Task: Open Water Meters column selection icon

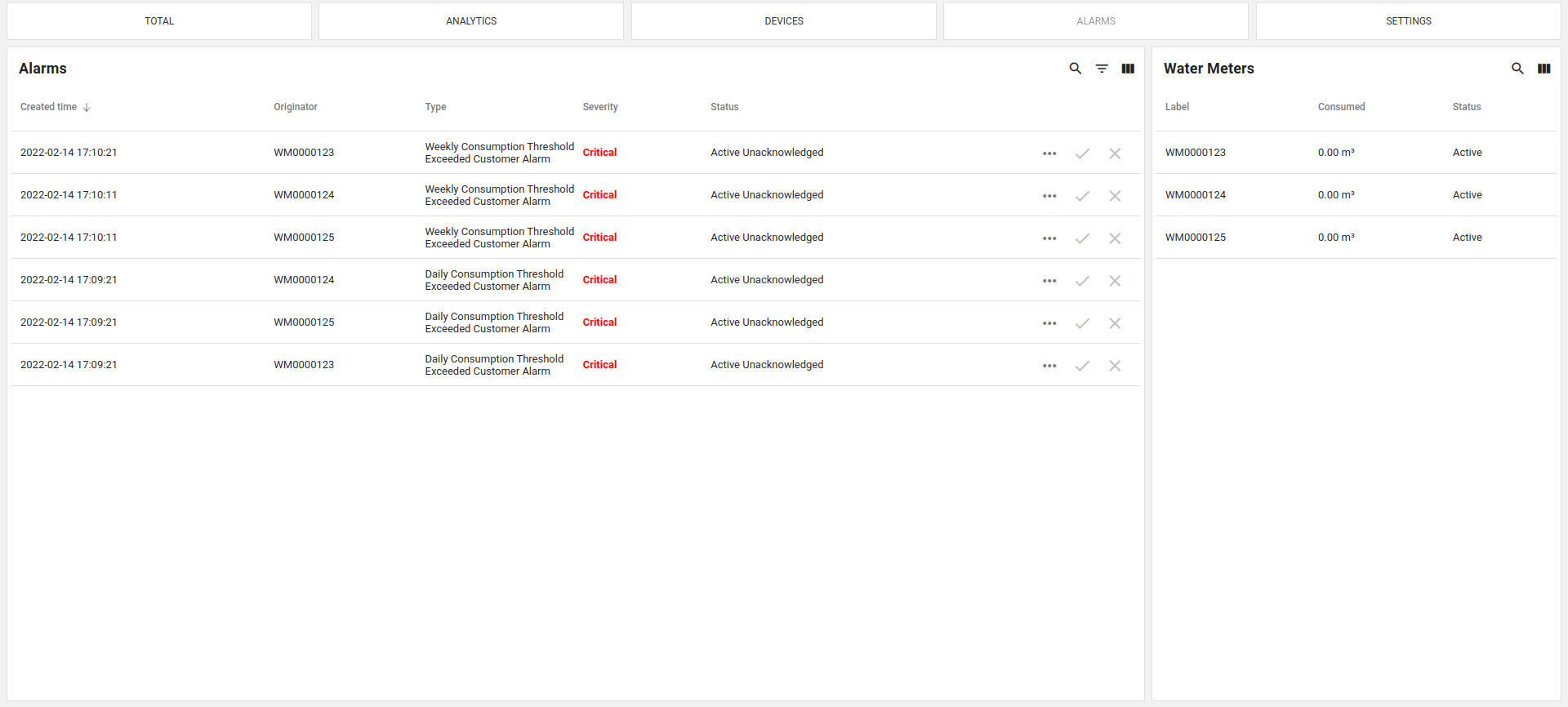Action: (x=1543, y=69)
